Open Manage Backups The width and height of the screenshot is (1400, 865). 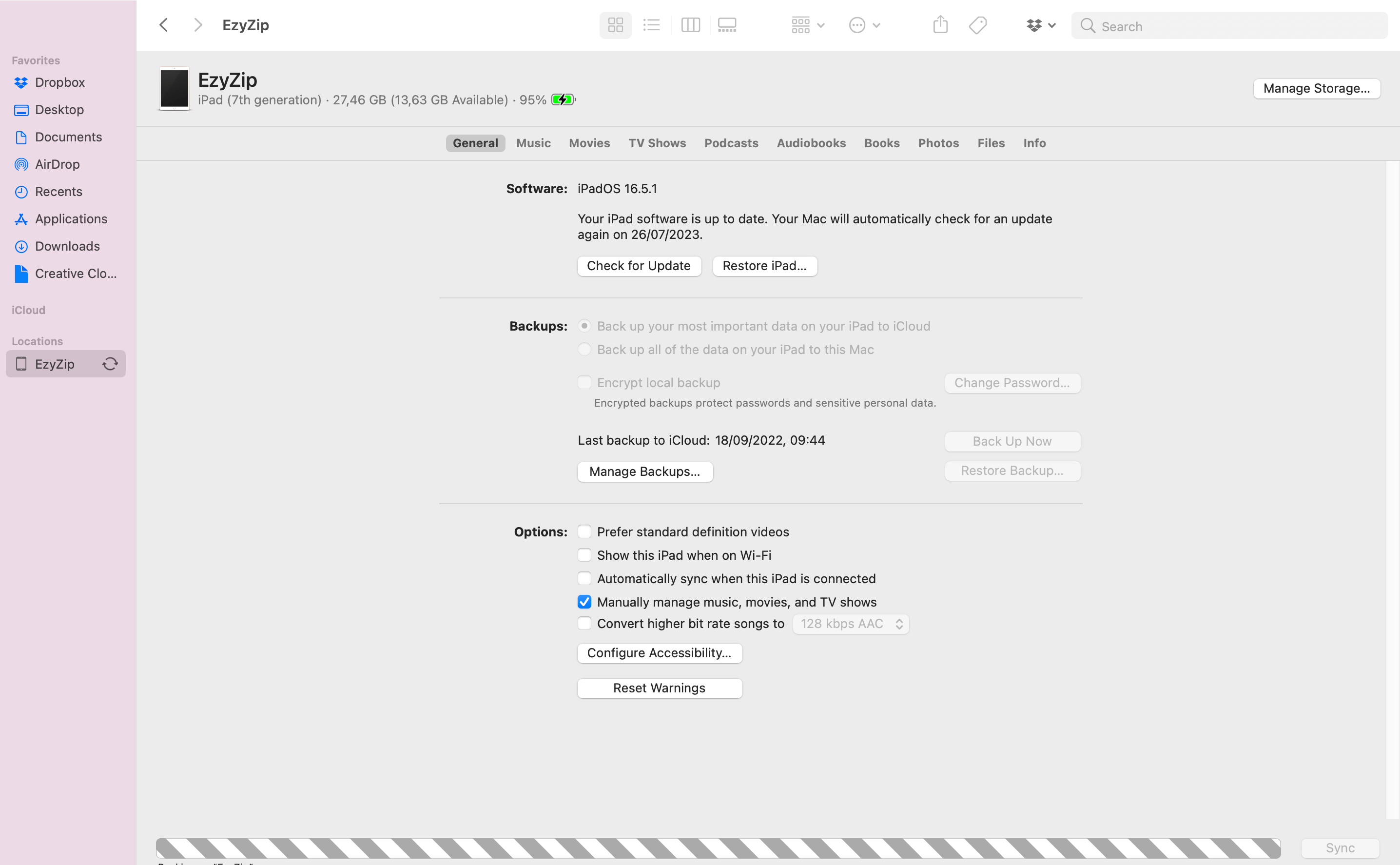[645, 472]
